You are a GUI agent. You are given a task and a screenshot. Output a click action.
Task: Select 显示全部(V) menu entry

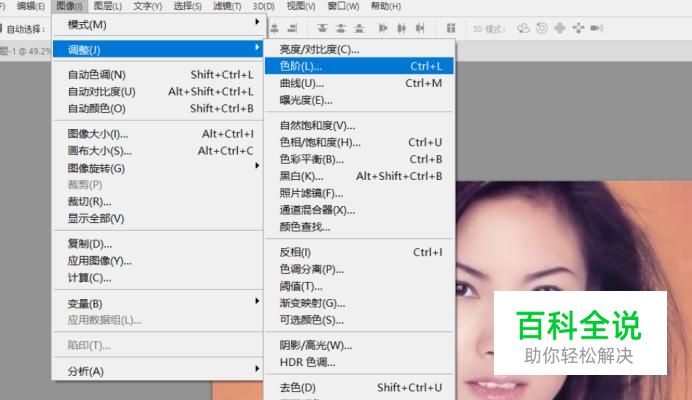[158, 218]
